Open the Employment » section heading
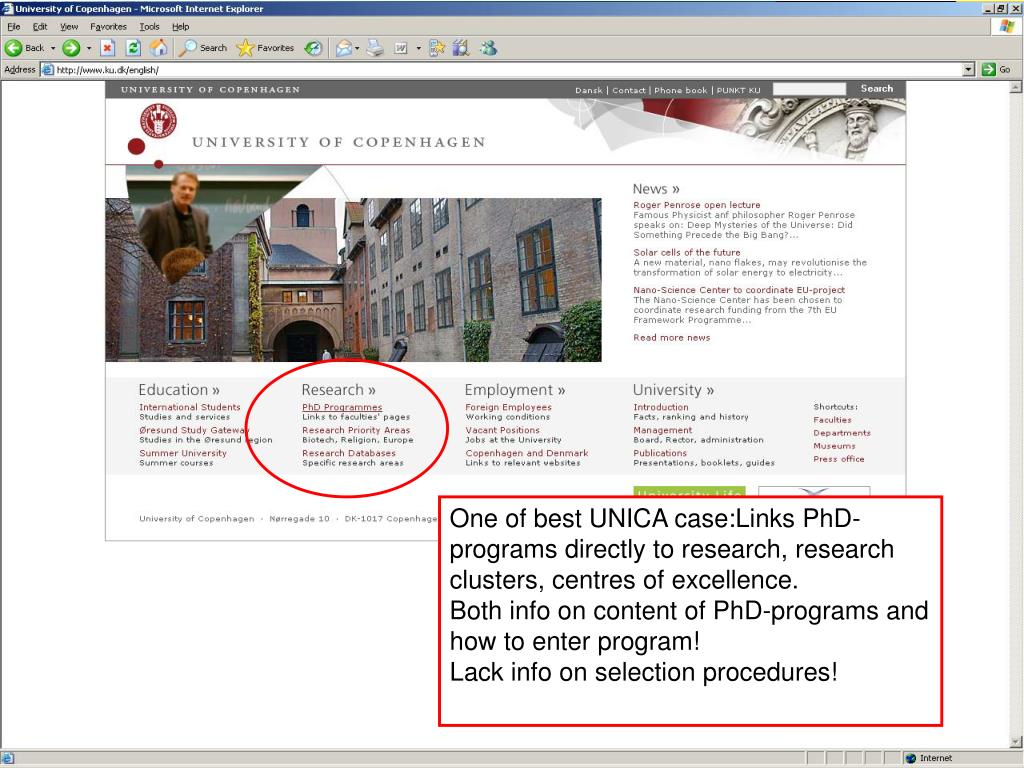 coord(515,389)
